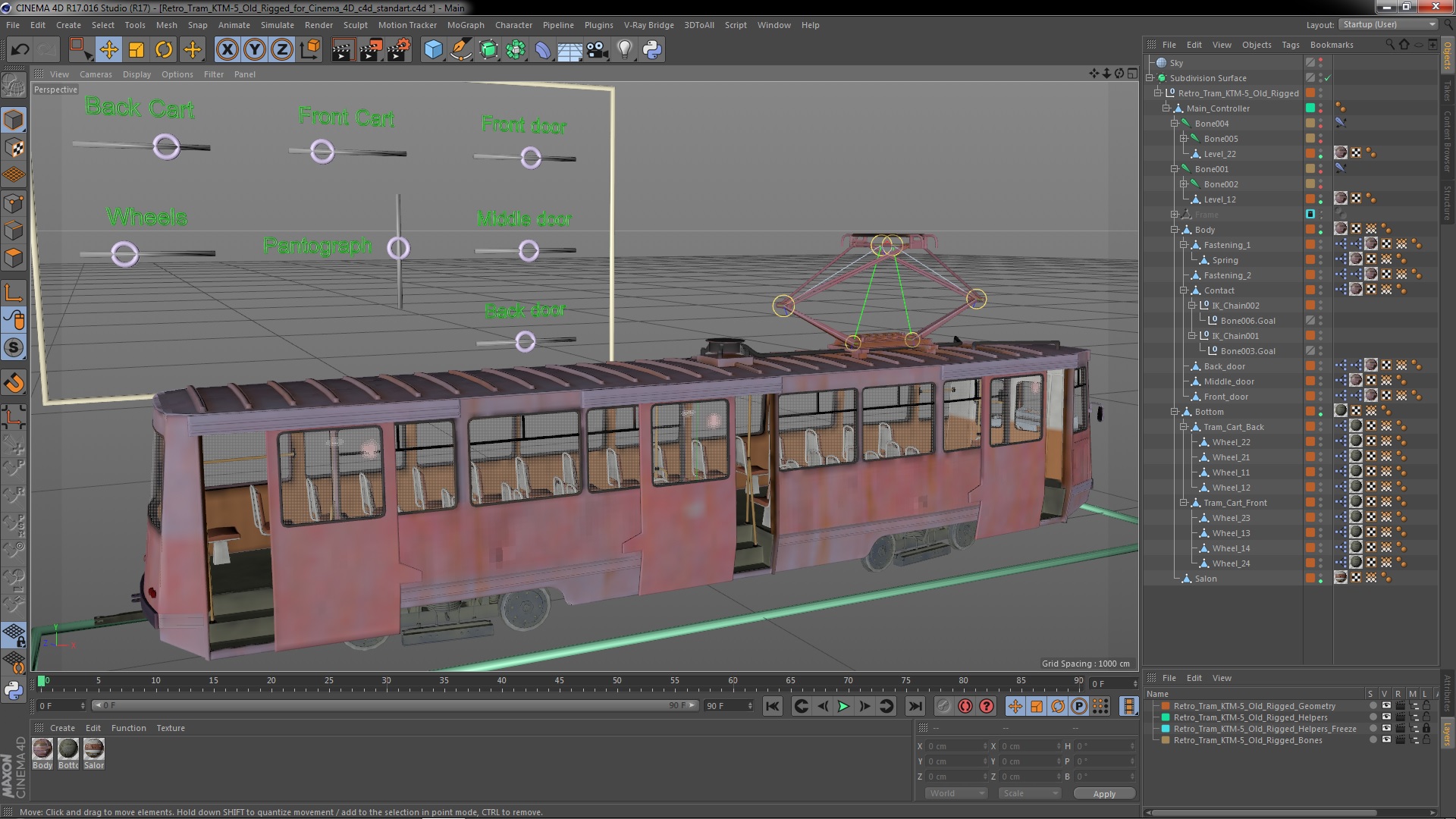Image resolution: width=1456 pixels, height=819 pixels.
Task: Toggle visibility of Geometry layer
Action: [x=1385, y=706]
